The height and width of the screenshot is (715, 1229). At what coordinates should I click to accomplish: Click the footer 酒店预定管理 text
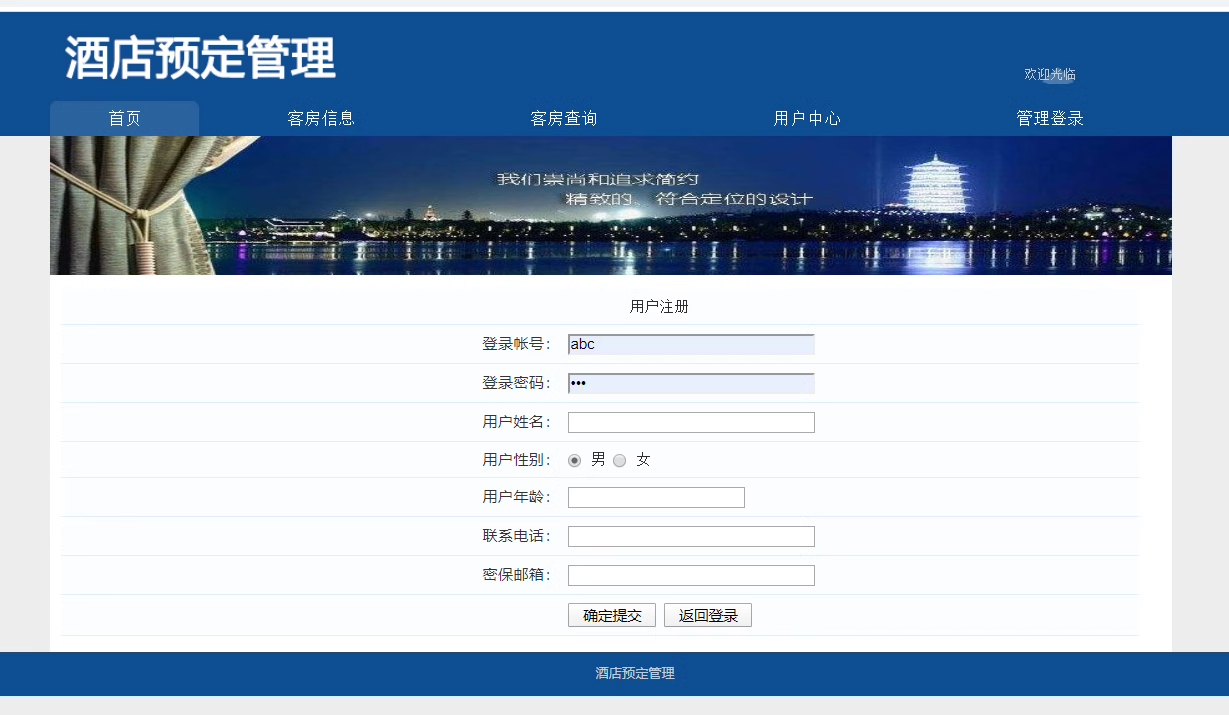pyautogui.click(x=635, y=673)
